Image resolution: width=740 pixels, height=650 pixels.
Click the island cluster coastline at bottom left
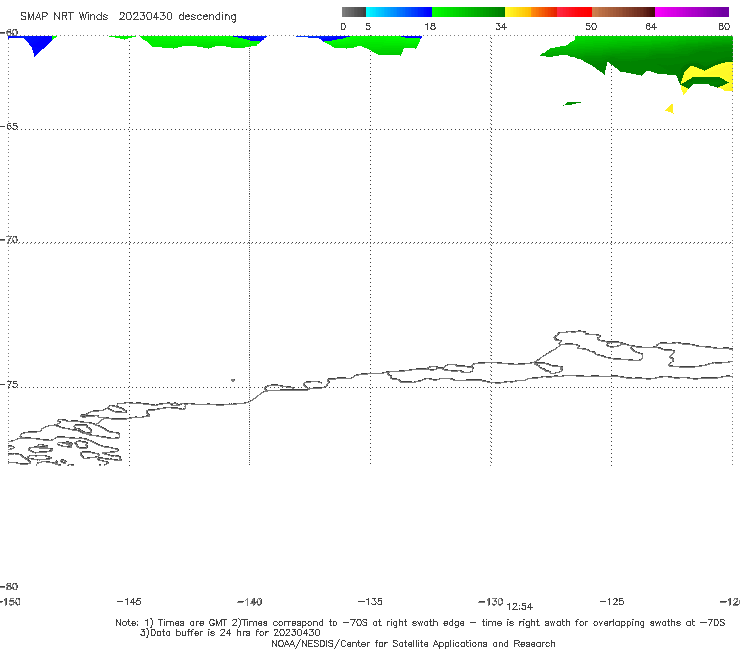click(65, 441)
